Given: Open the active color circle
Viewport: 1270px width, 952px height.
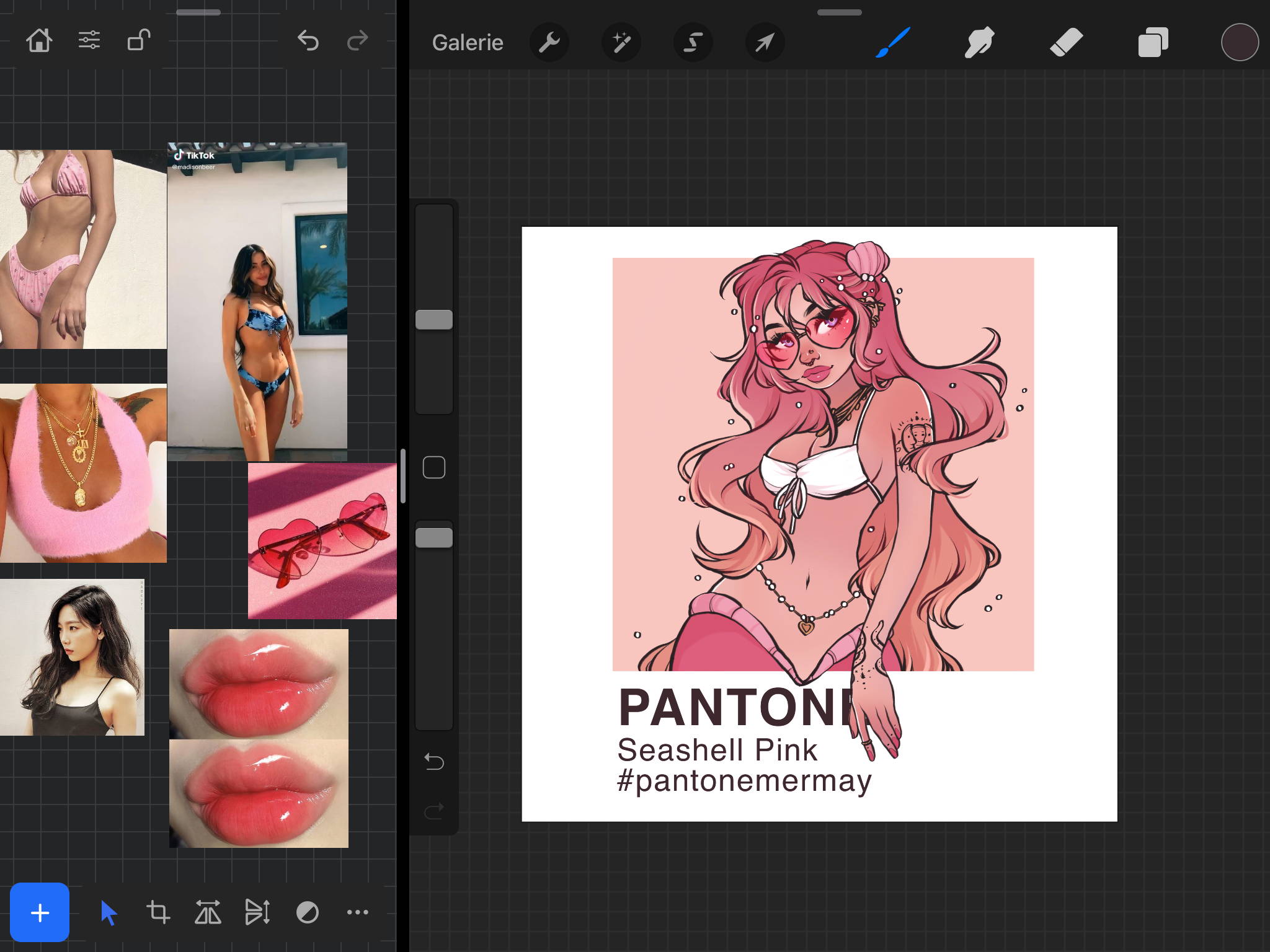Looking at the screenshot, I should coord(1240,42).
